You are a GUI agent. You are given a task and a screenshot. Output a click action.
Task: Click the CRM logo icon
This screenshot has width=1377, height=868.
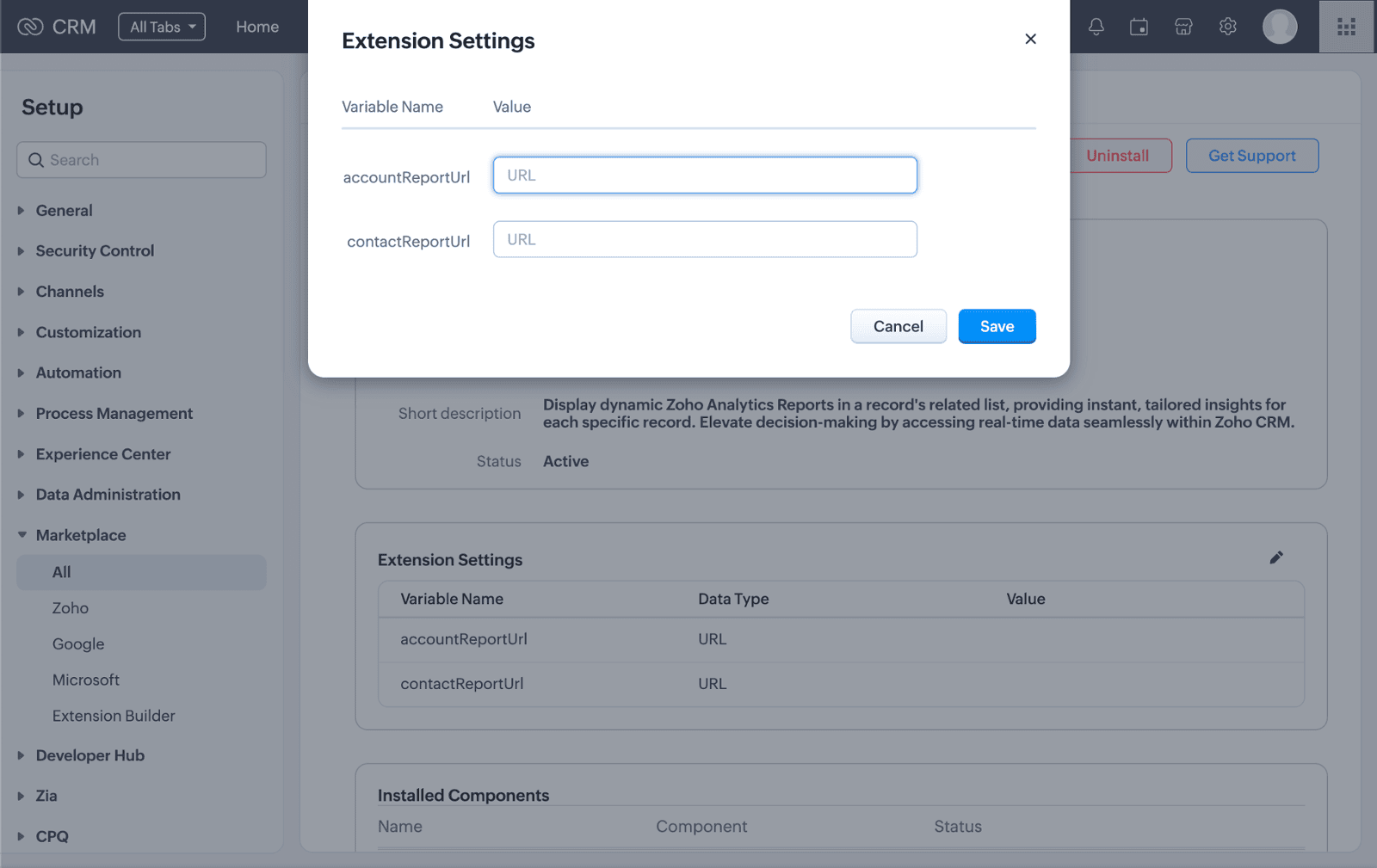(x=30, y=27)
